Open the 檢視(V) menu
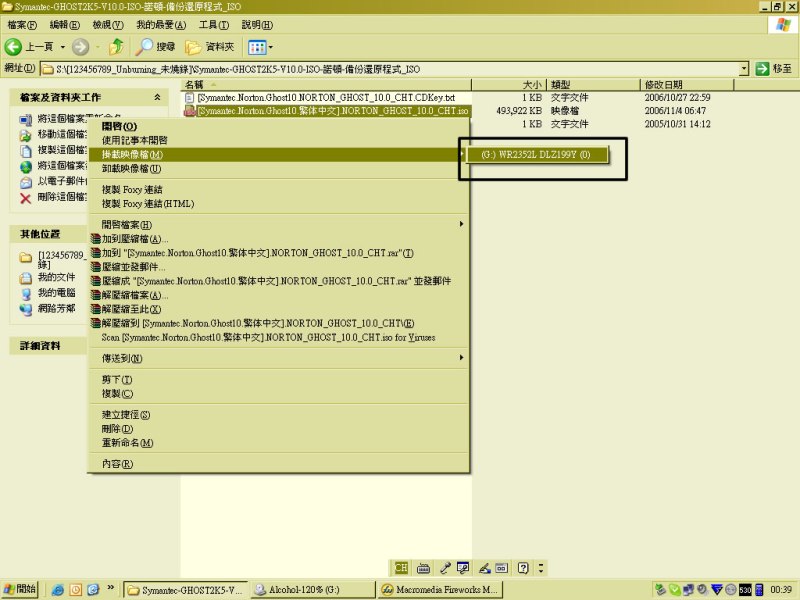 pos(108,24)
